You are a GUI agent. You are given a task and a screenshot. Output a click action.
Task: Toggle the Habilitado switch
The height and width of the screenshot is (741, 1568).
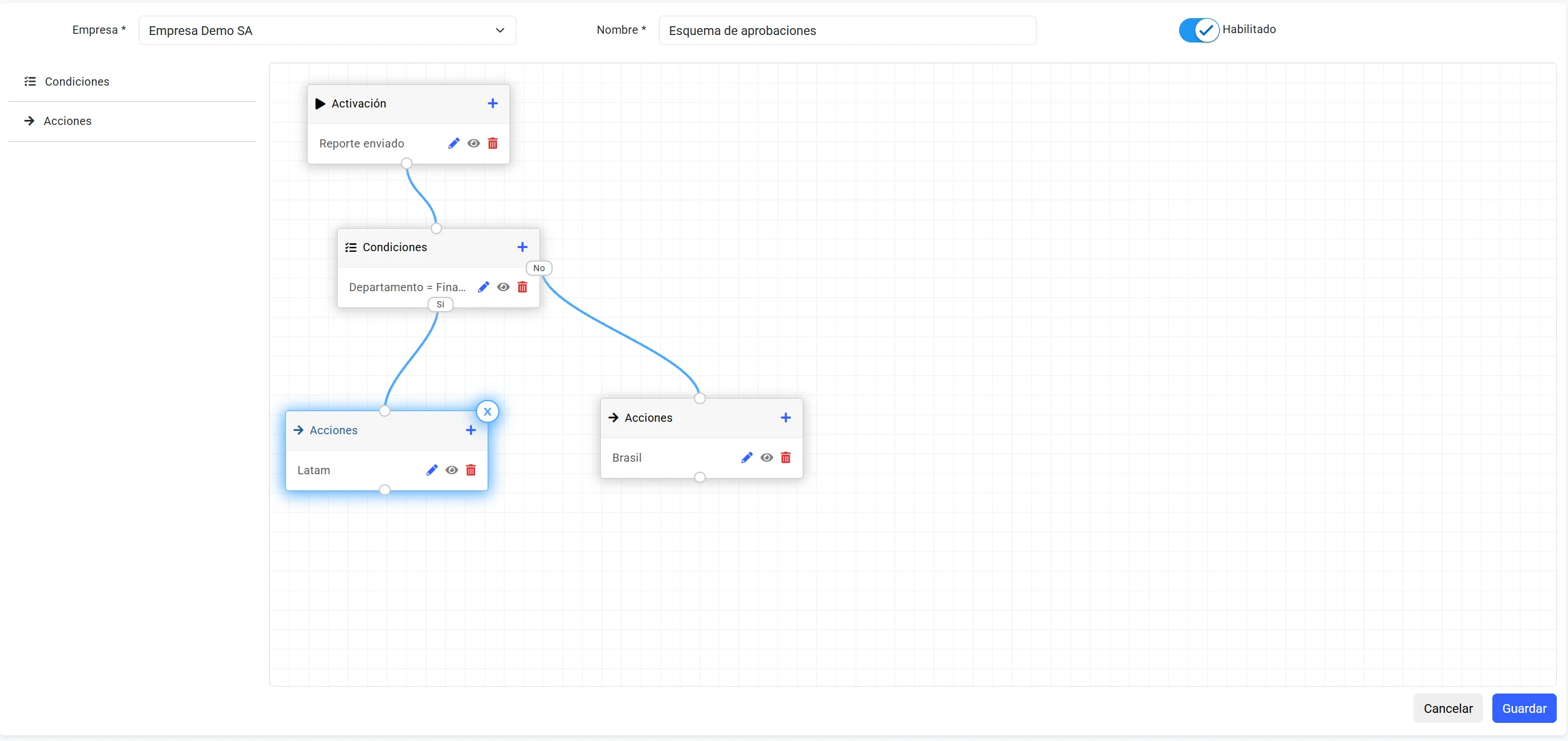1199,30
